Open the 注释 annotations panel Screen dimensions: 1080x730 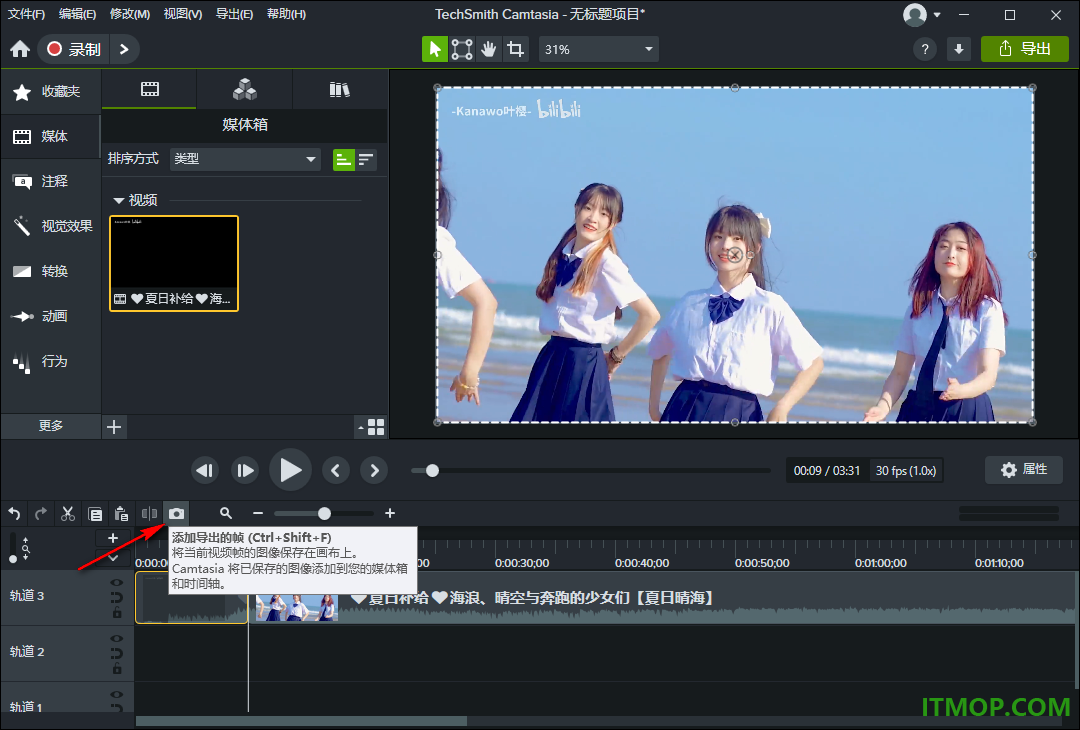click(50, 181)
